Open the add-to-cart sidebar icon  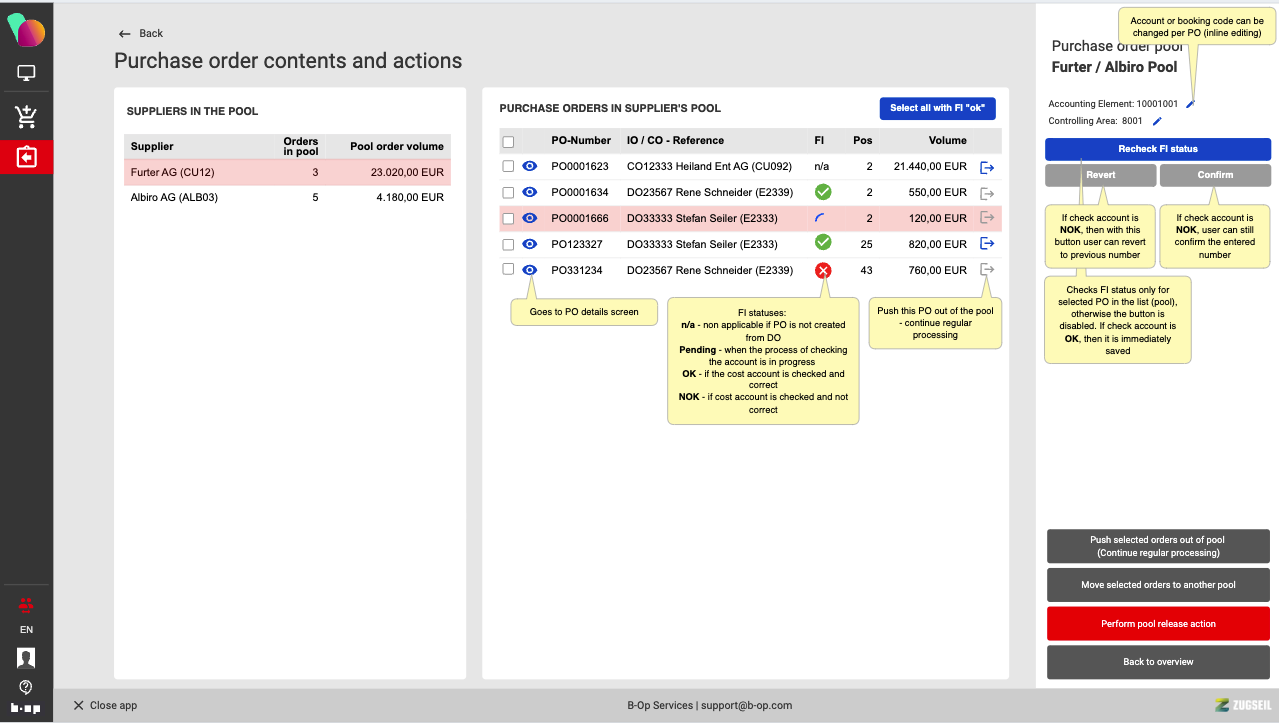tap(26, 116)
